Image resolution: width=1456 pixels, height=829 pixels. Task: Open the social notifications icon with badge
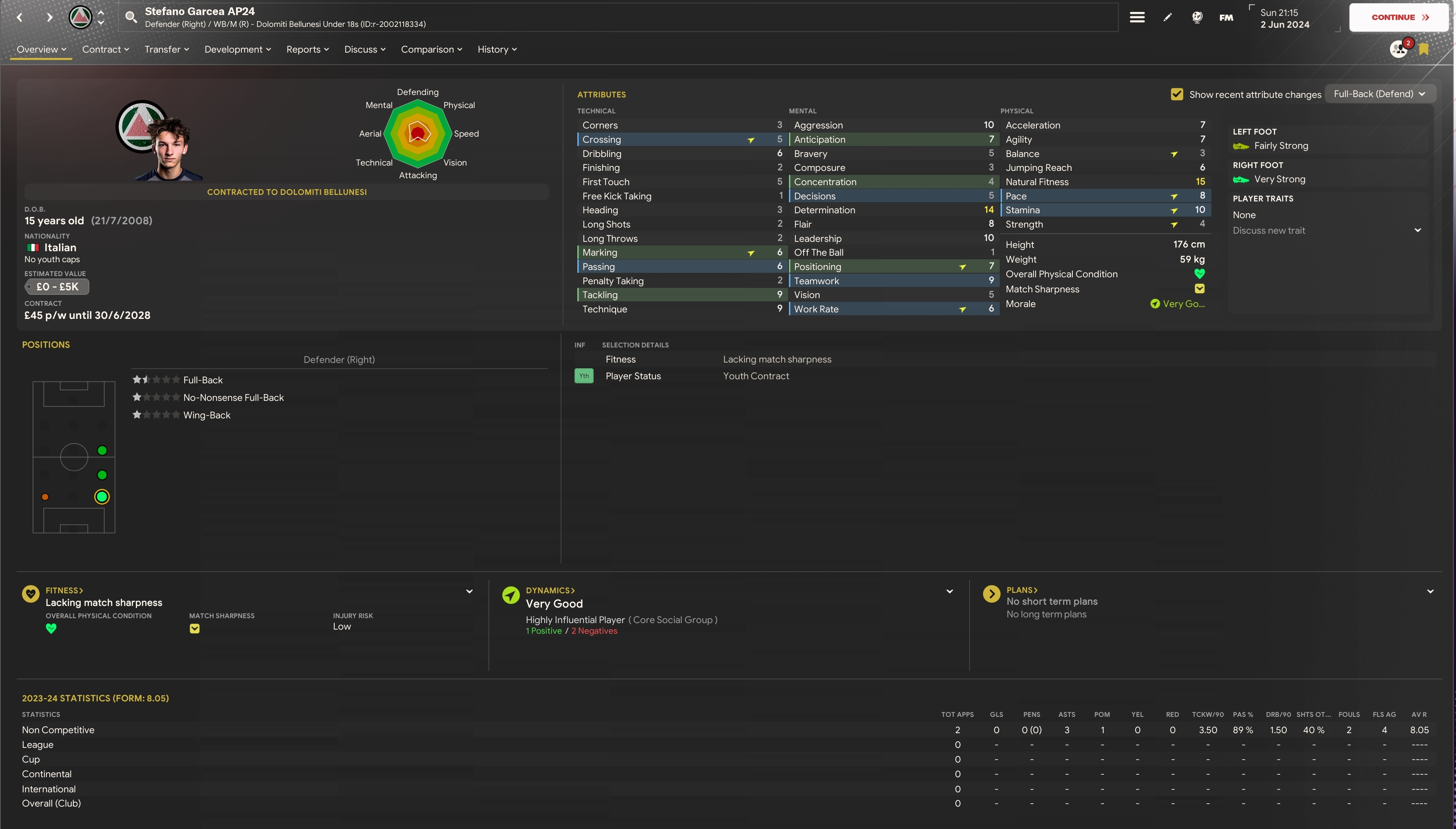tap(1399, 49)
